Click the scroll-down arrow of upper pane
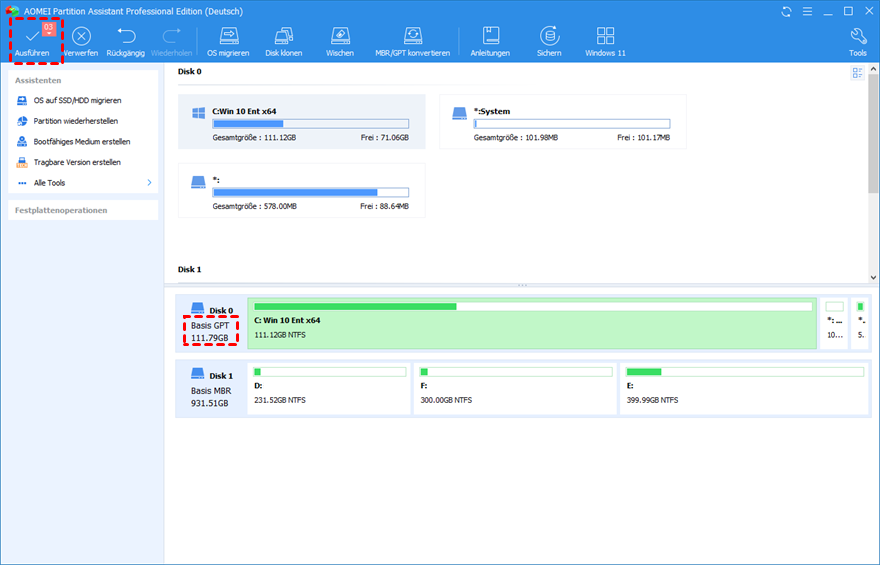880x565 pixels. [873, 277]
